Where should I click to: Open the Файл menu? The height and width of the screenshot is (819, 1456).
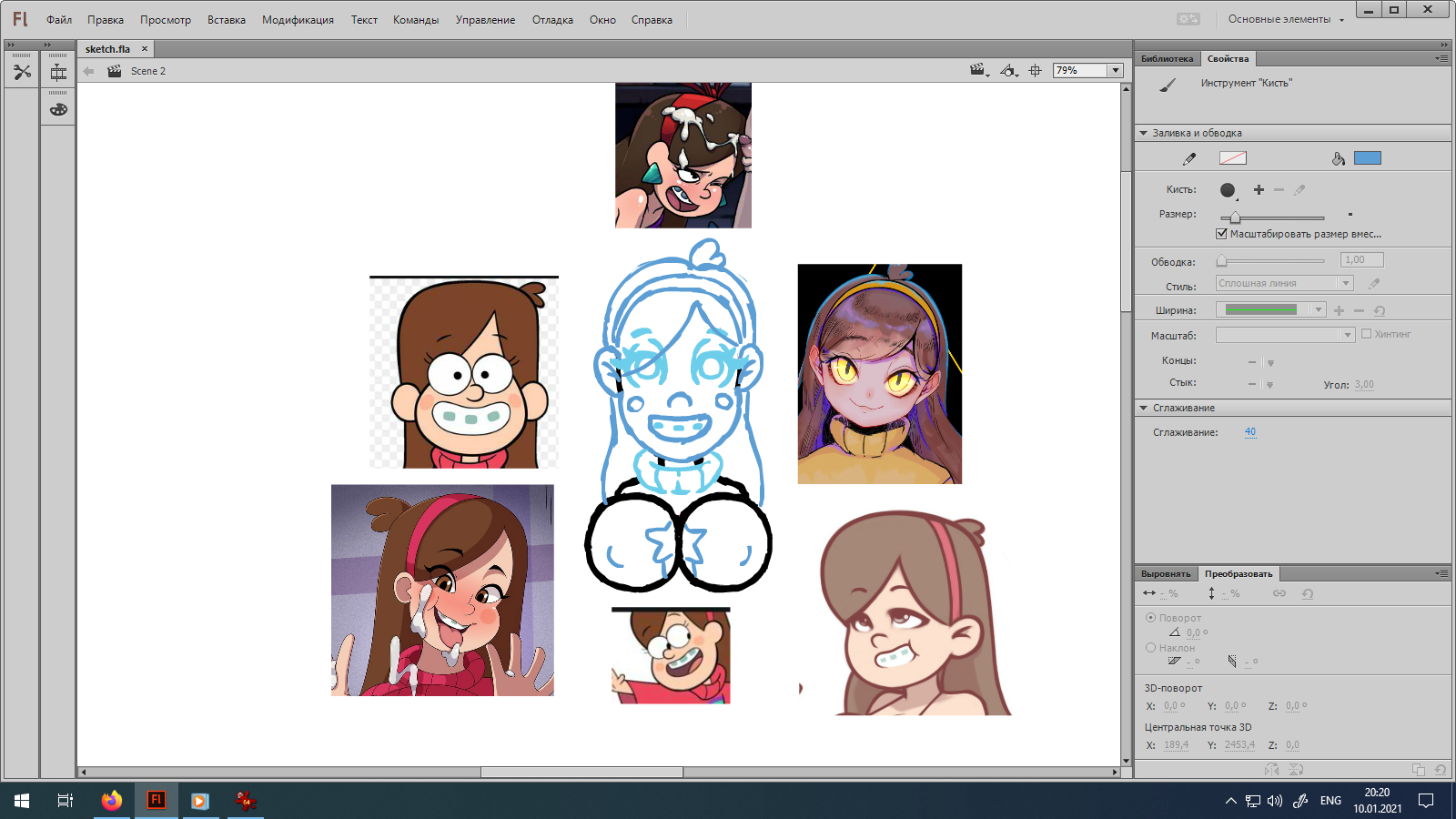tap(59, 20)
